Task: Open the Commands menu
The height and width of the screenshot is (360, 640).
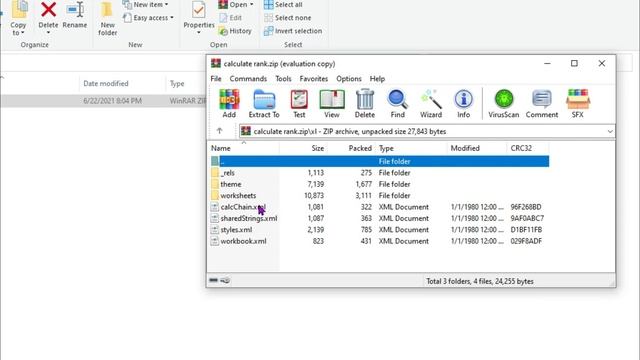Action: (x=248, y=79)
